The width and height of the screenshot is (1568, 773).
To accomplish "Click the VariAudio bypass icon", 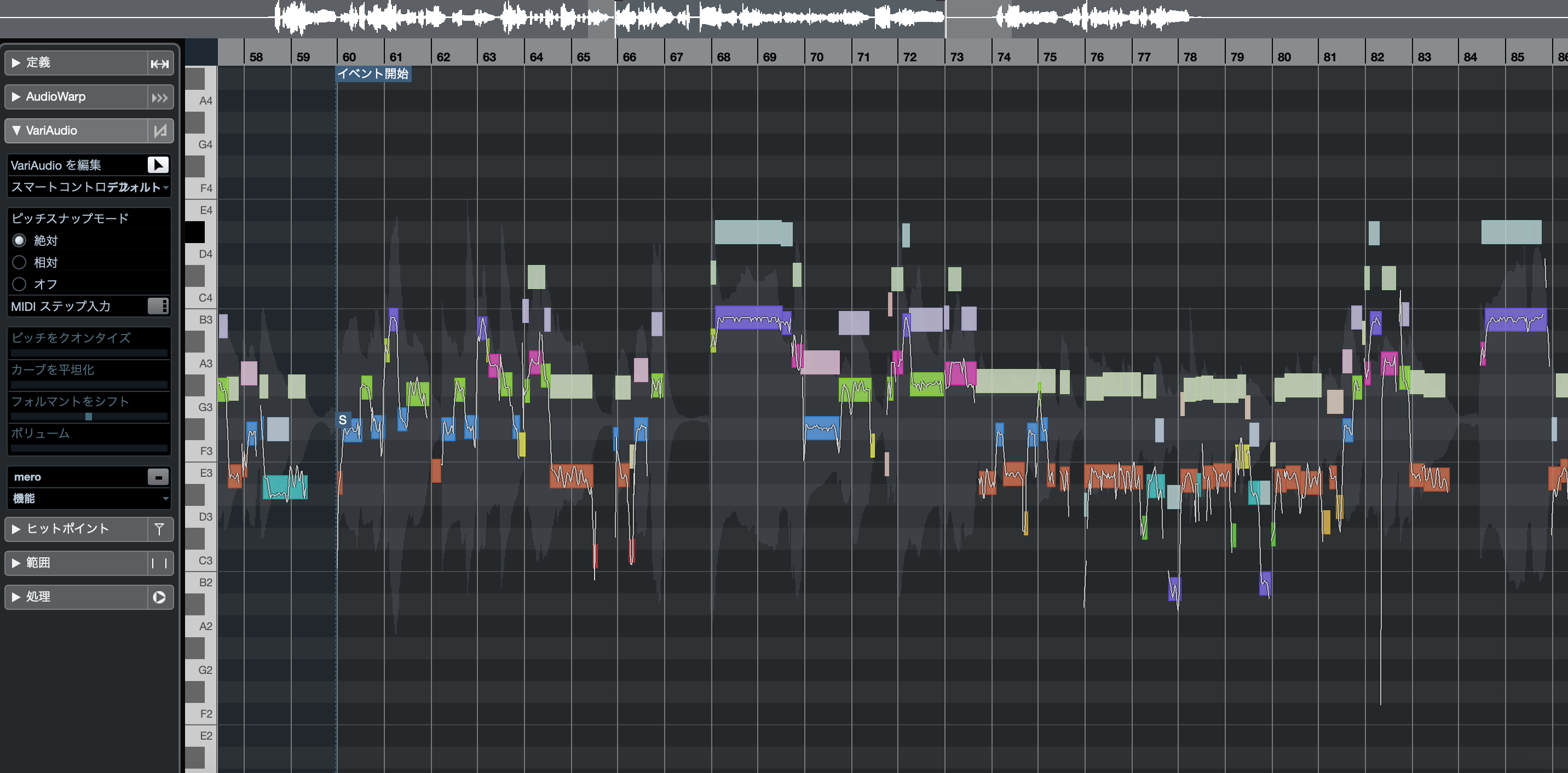I will click(x=159, y=131).
